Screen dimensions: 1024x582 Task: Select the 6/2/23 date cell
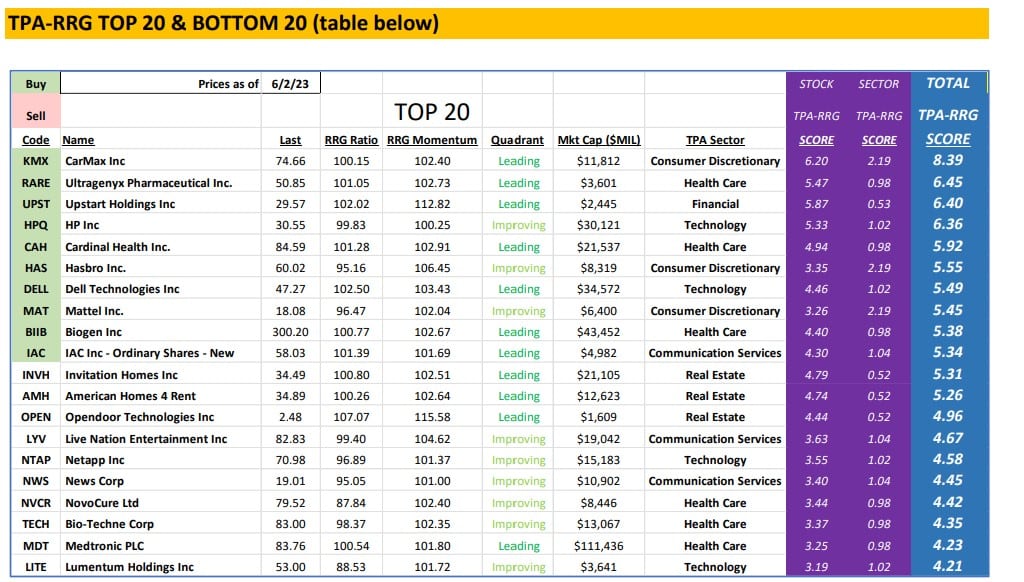coord(291,84)
